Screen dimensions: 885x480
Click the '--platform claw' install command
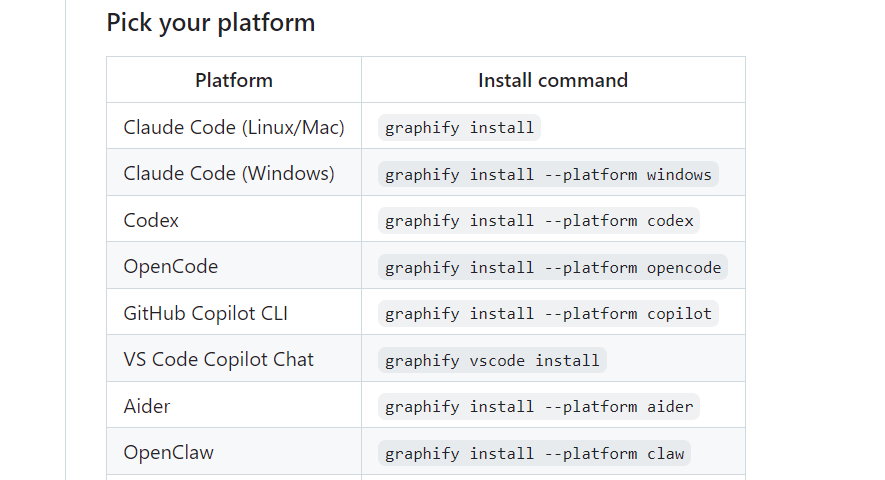534,453
